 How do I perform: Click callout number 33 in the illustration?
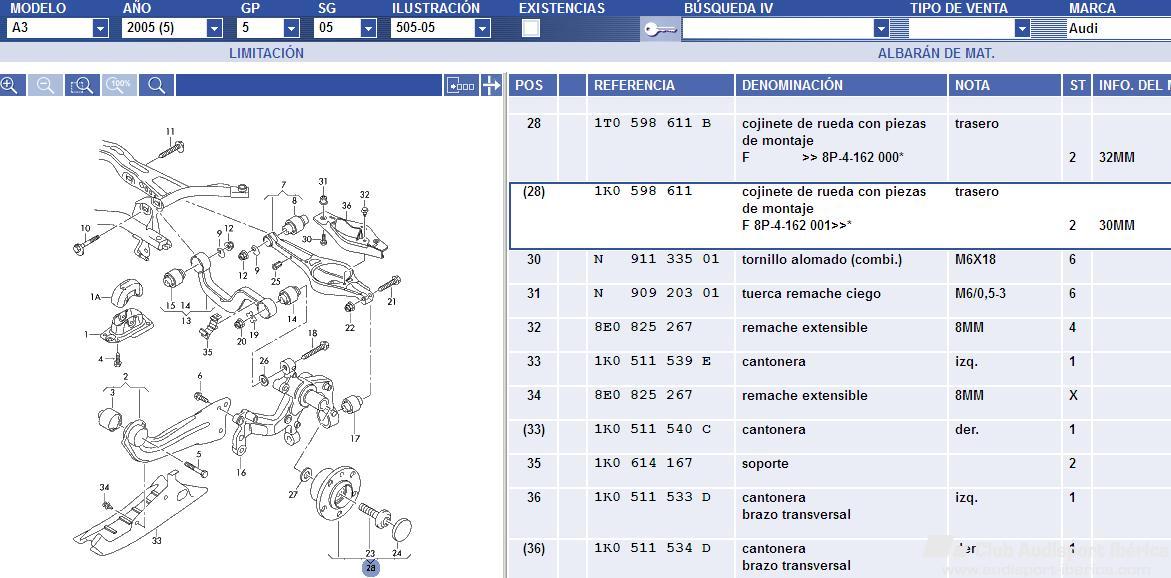(157, 541)
